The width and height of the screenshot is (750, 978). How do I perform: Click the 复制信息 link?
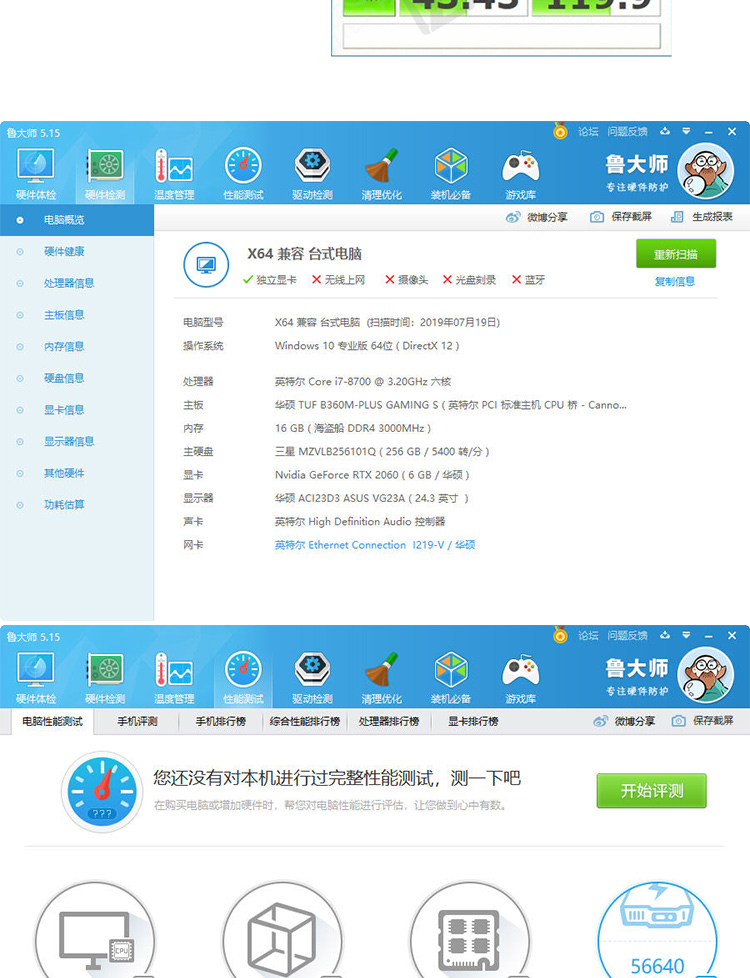675,281
